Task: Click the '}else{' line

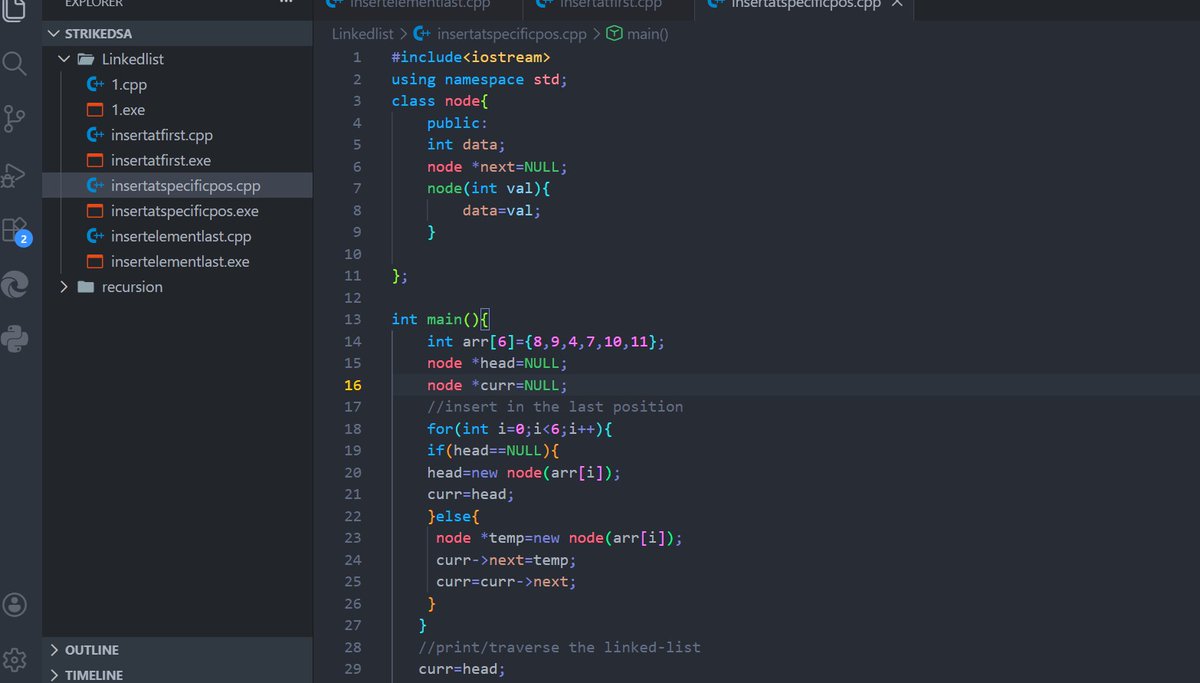Action: click(x=454, y=516)
